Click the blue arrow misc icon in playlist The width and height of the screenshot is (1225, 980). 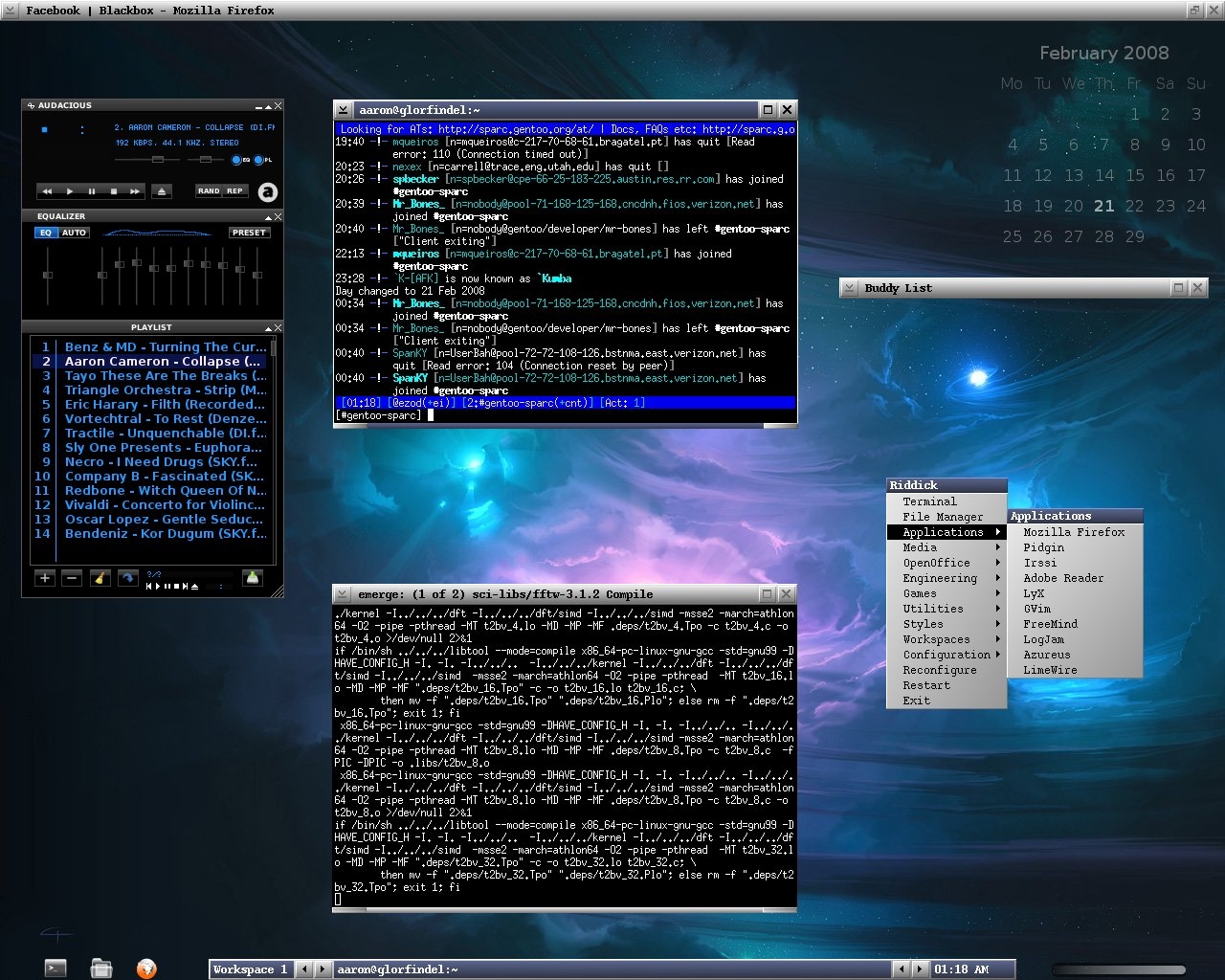tap(127, 578)
